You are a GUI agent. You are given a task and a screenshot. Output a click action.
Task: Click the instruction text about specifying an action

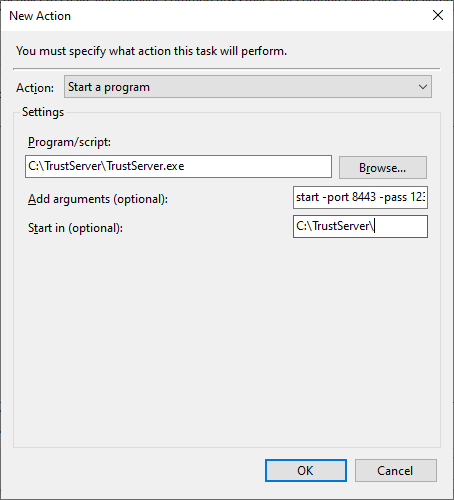click(151, 51)
